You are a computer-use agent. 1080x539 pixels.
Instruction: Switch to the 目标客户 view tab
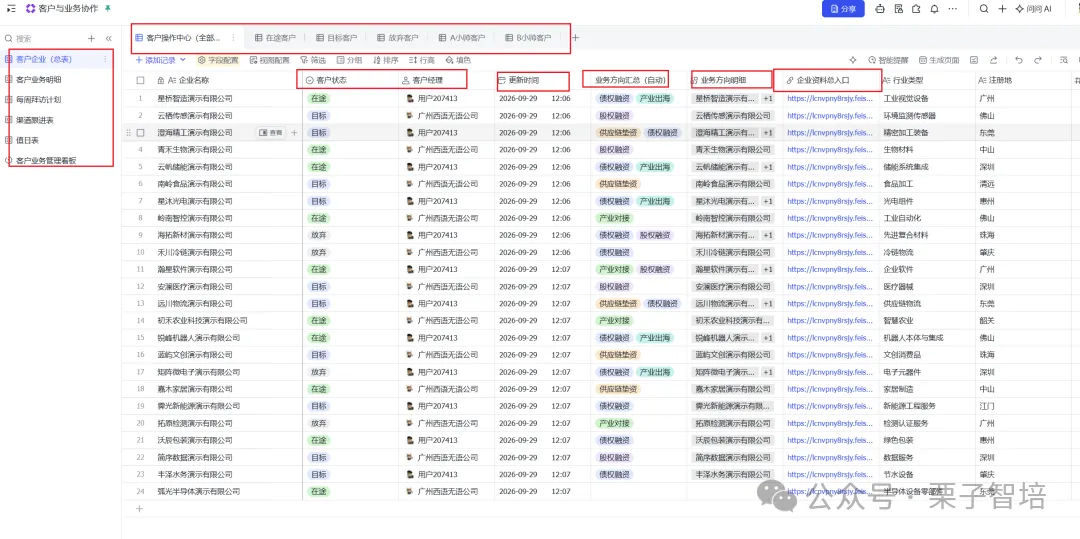[x=337, y=38]
